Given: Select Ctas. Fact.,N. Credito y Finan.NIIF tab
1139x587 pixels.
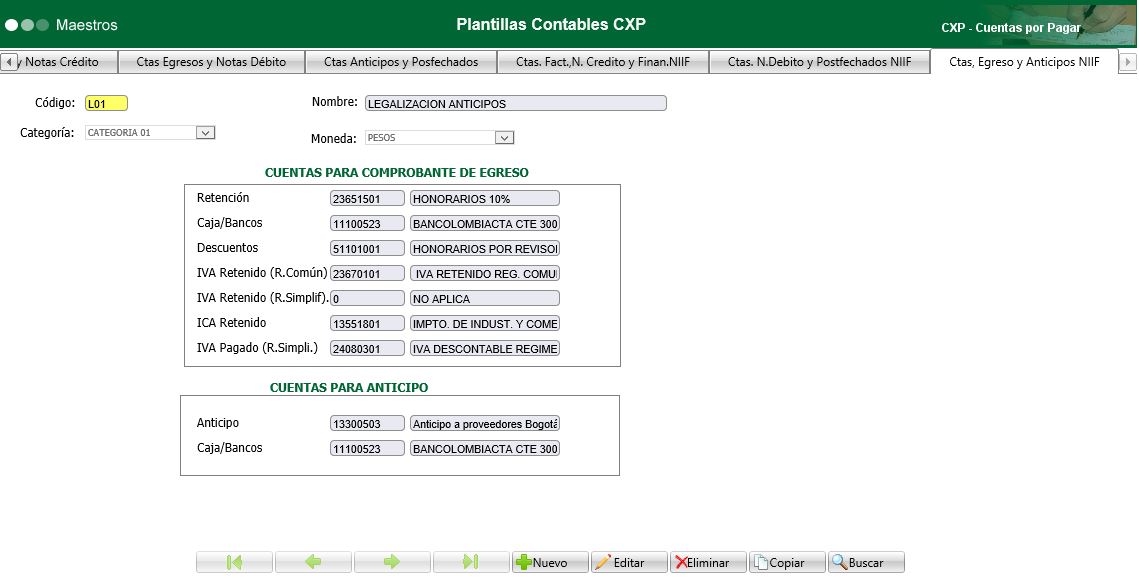Looking at the screenshot, I should click(x=603, y=62).
